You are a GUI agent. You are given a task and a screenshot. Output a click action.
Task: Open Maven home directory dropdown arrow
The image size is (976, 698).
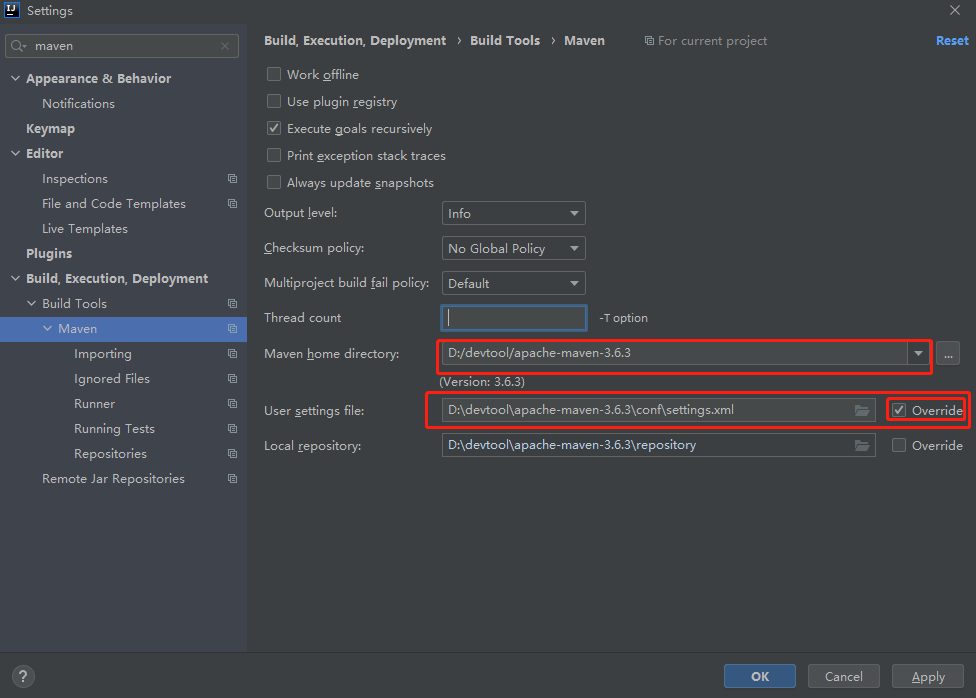[918, 354]
